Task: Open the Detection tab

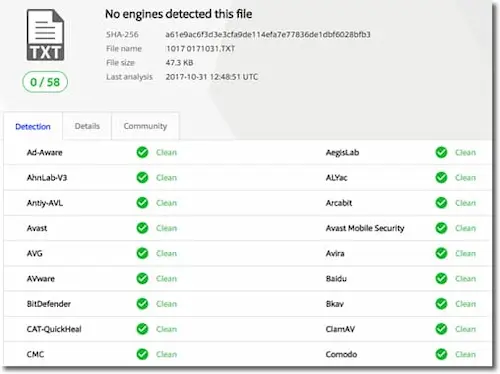Action: 33,126
